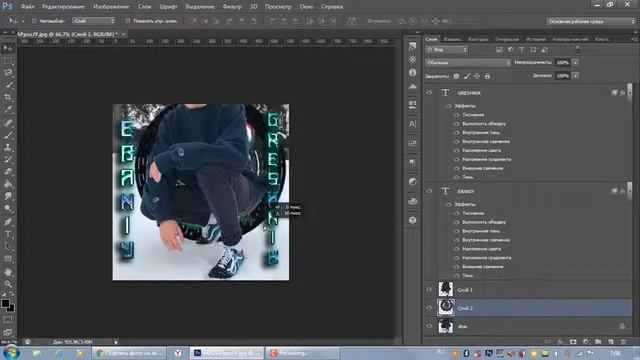Viewport: 640px width, 360px height.
Task: Select the Rectangular Marquee tool
Action: click(8, 61)
